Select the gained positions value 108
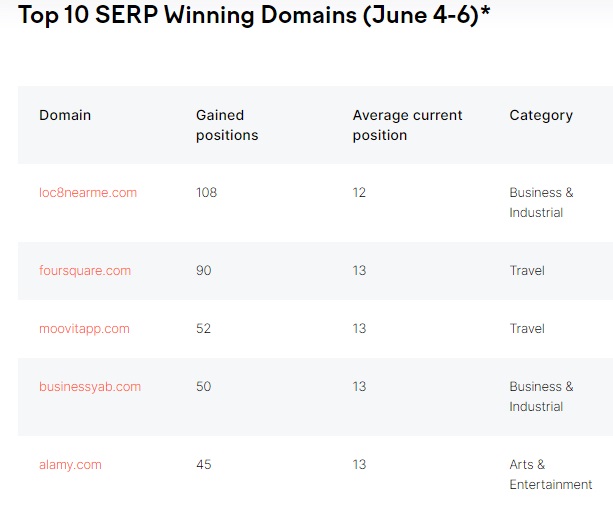 pyautogui.click(x=207, y=192)
